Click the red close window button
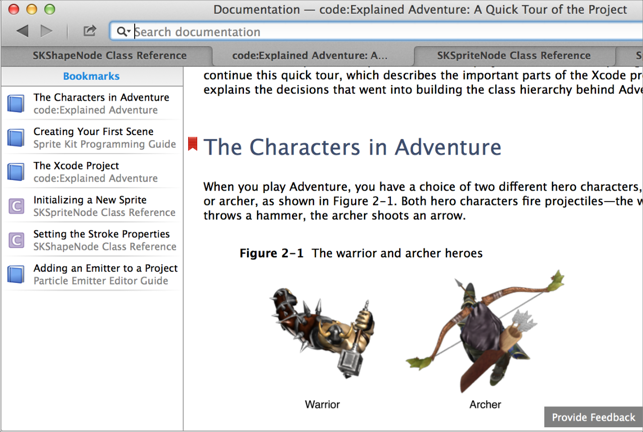Viewport: 643px width, 432px height. click(14, 9)
